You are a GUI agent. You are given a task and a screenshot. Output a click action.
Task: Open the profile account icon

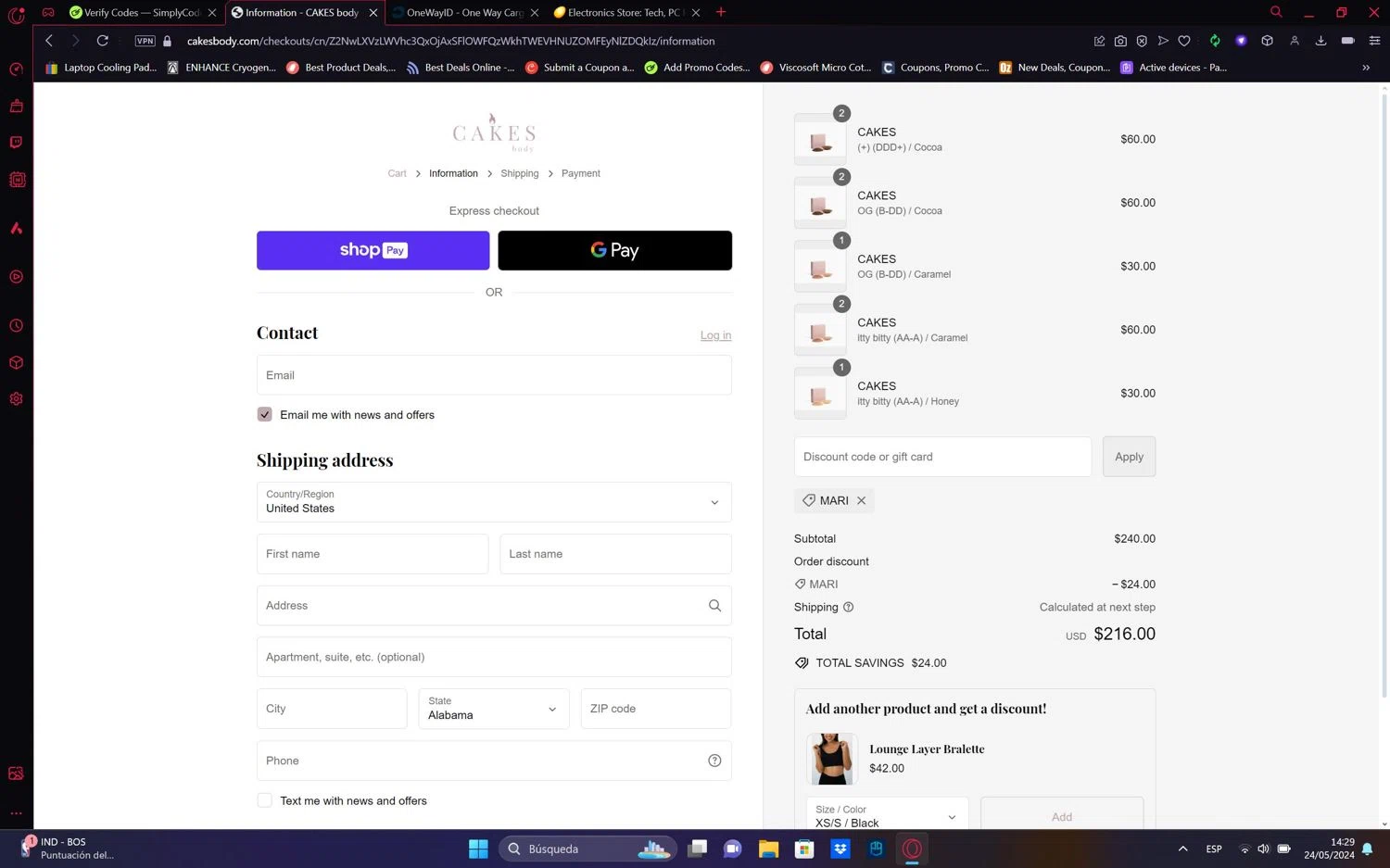1295,41
